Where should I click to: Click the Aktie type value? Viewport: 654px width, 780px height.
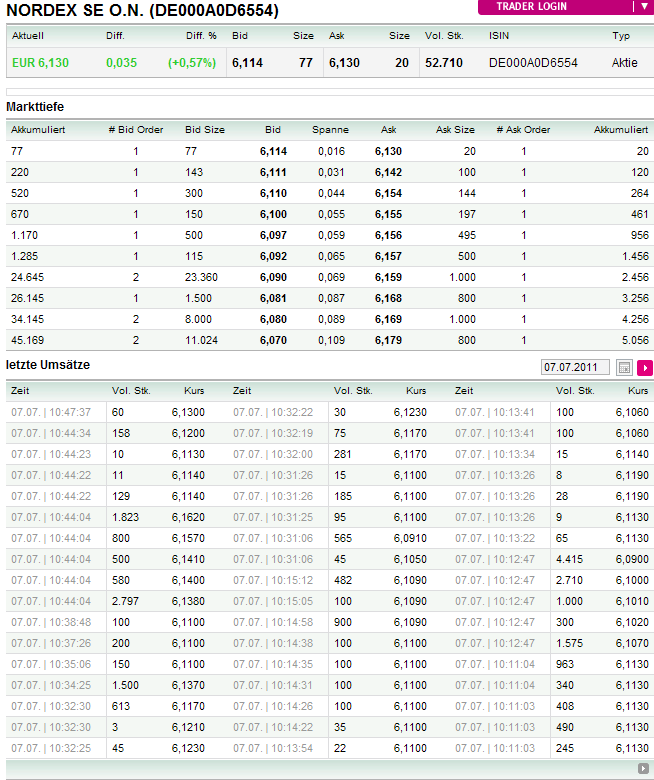click(625, 63)
